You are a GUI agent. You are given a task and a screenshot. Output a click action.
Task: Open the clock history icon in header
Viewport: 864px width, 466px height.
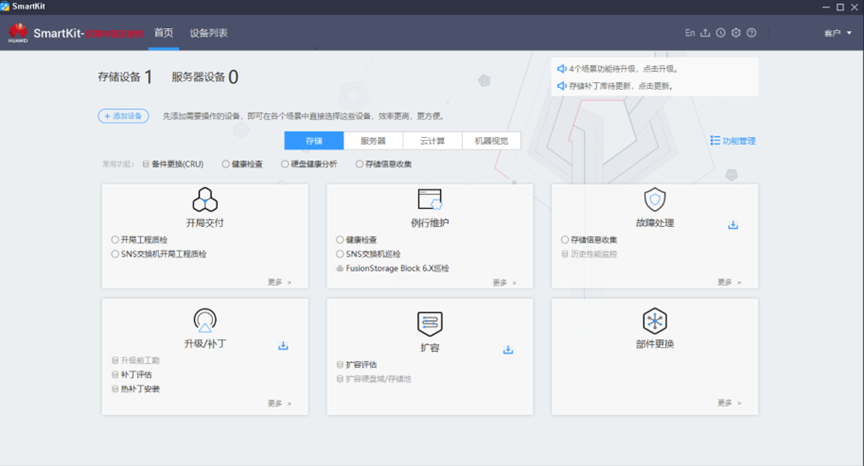point(720,33)
